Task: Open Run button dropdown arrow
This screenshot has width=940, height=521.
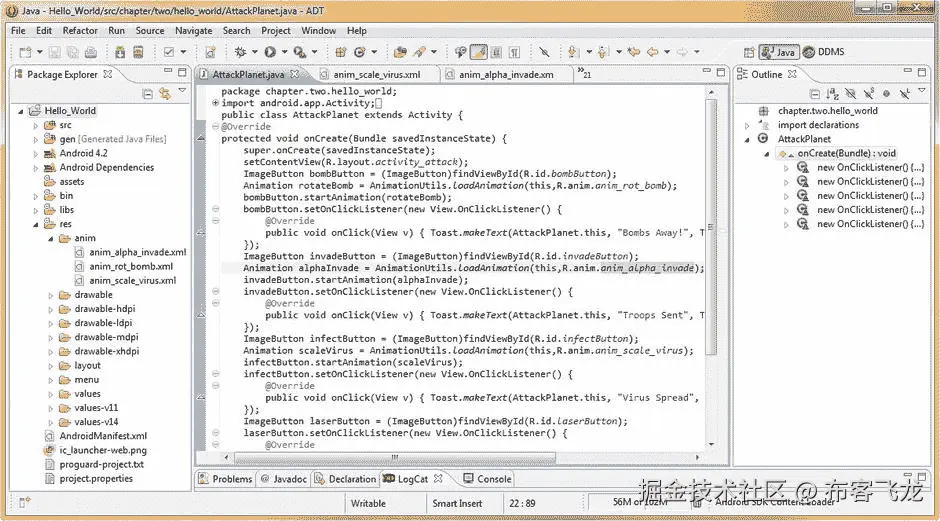Action: click(x=284, y=52)
